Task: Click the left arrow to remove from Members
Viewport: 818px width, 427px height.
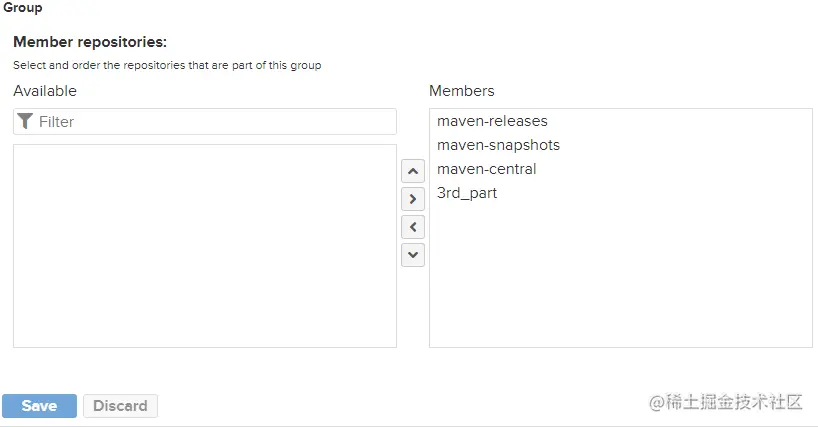Action: (x=413, y=227)
